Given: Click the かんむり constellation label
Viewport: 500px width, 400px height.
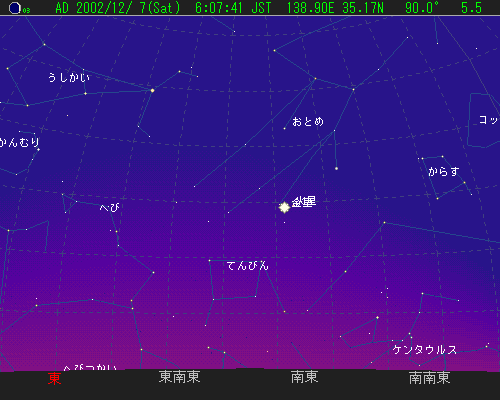Looking at the screenshot, I should [19, 142].
